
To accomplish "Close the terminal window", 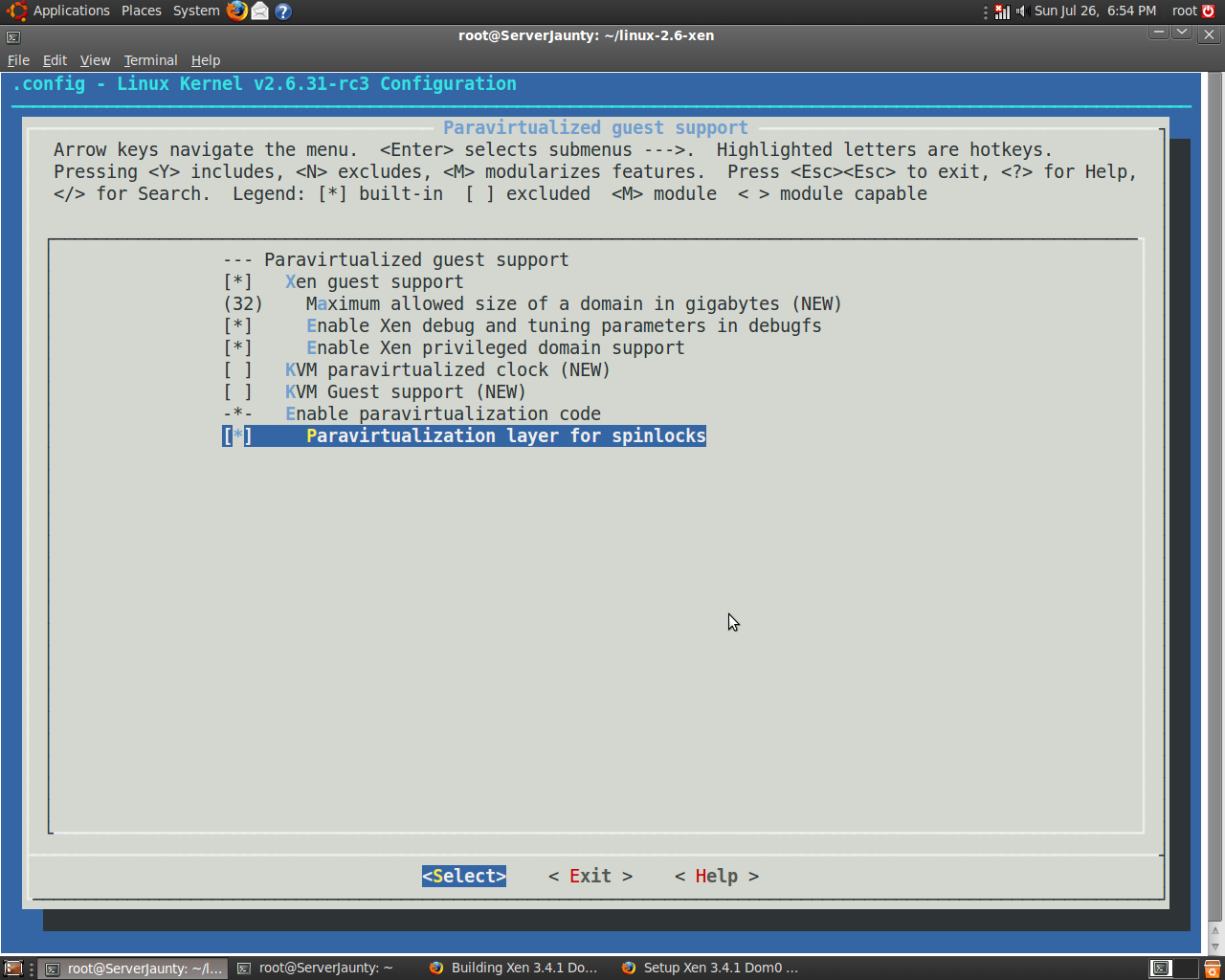I will point(1209,33).
